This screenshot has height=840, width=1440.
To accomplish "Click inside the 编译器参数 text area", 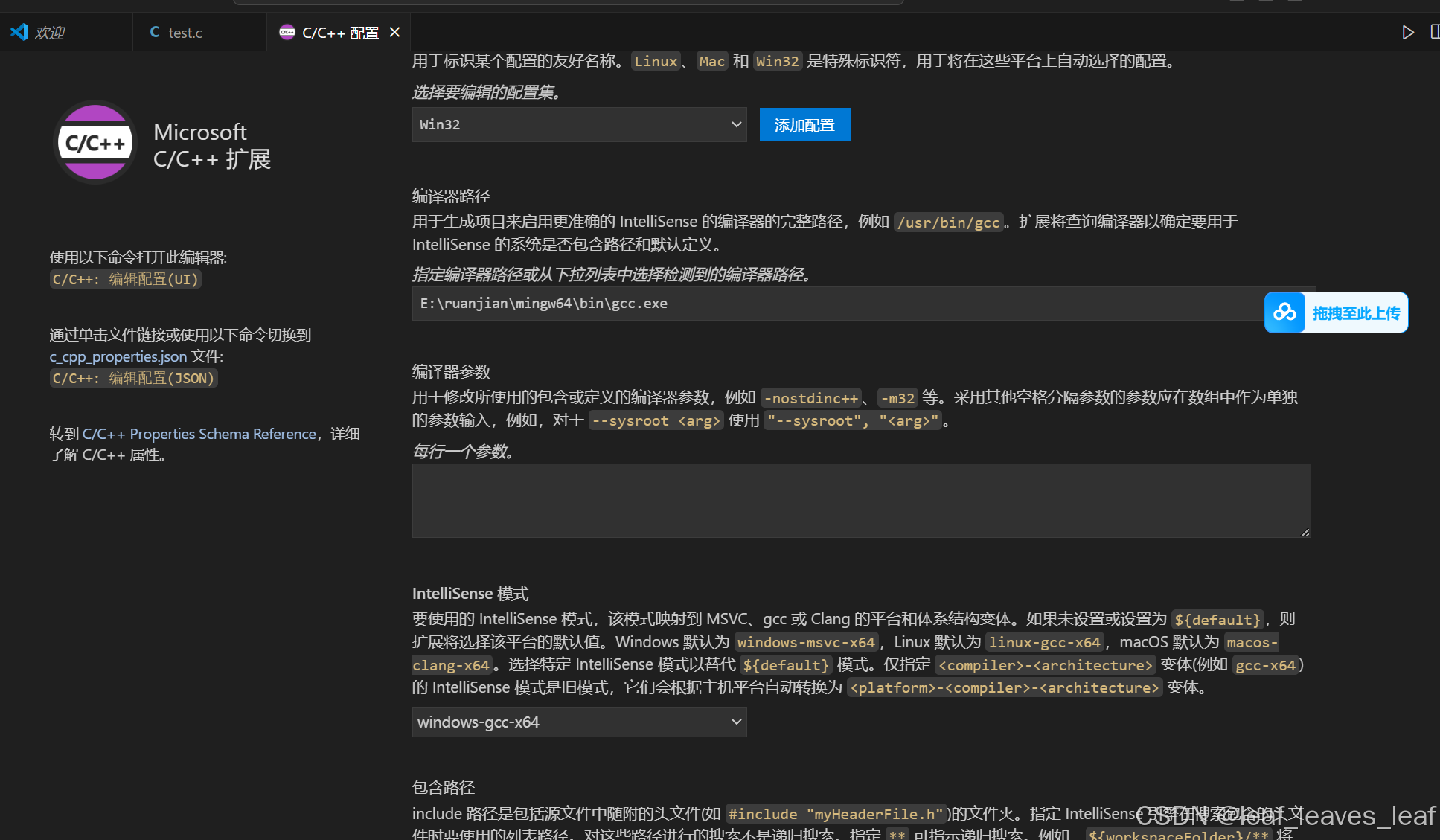I will pyautogui.click(x=861, y=501).
